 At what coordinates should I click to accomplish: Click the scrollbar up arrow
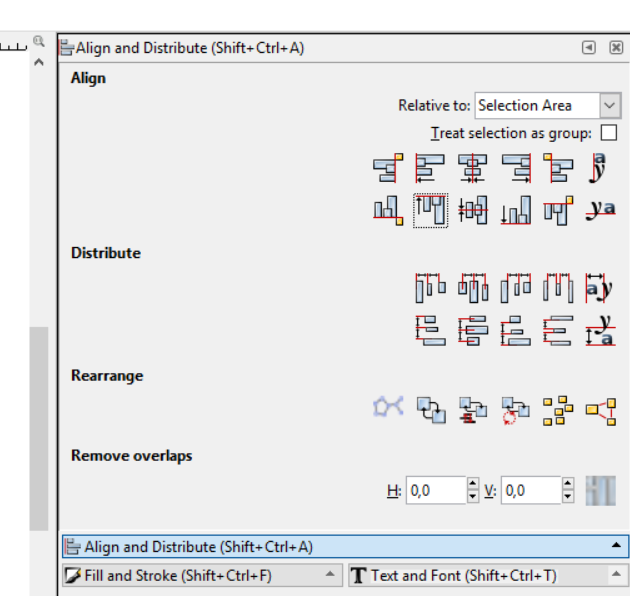click(x=39, y=62)
